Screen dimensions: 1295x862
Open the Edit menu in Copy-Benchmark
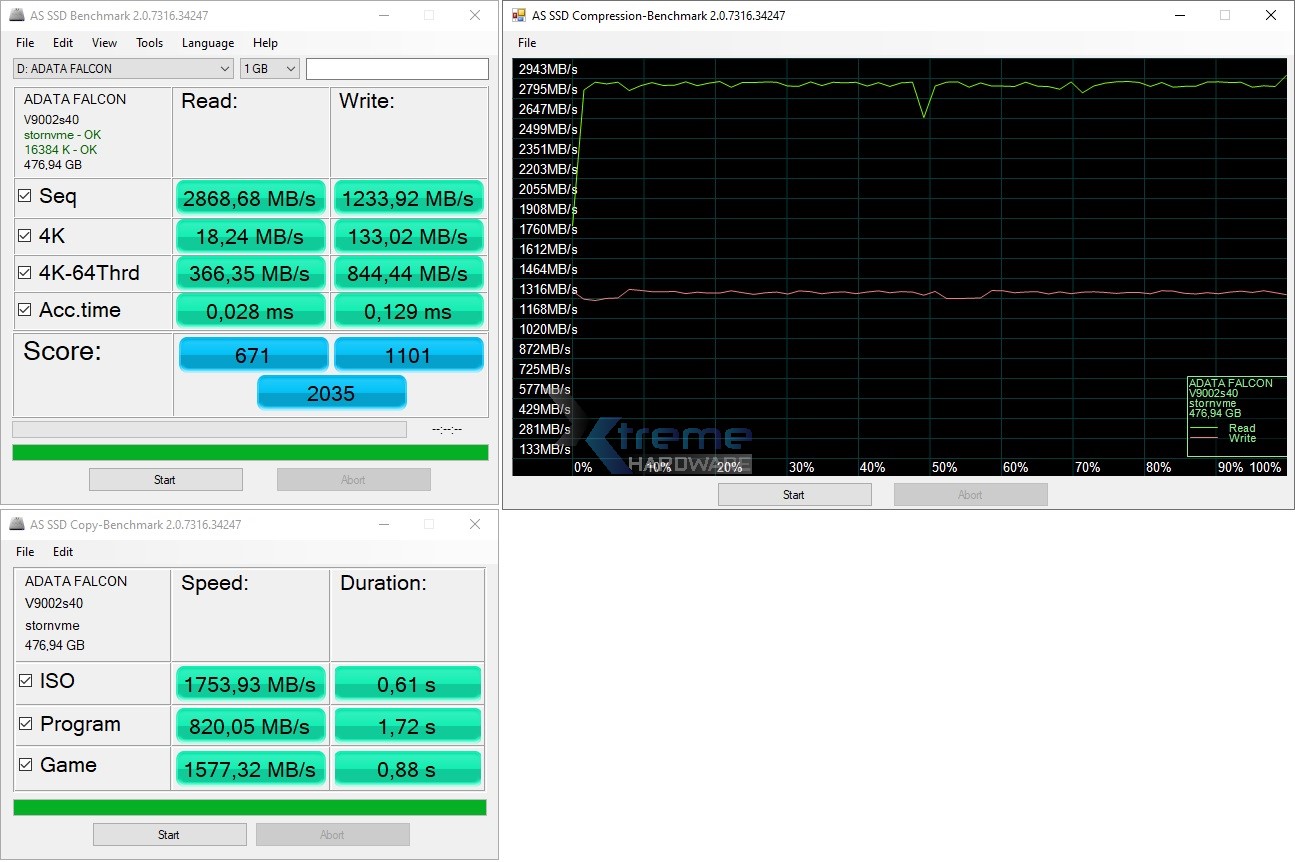[62, 552]
